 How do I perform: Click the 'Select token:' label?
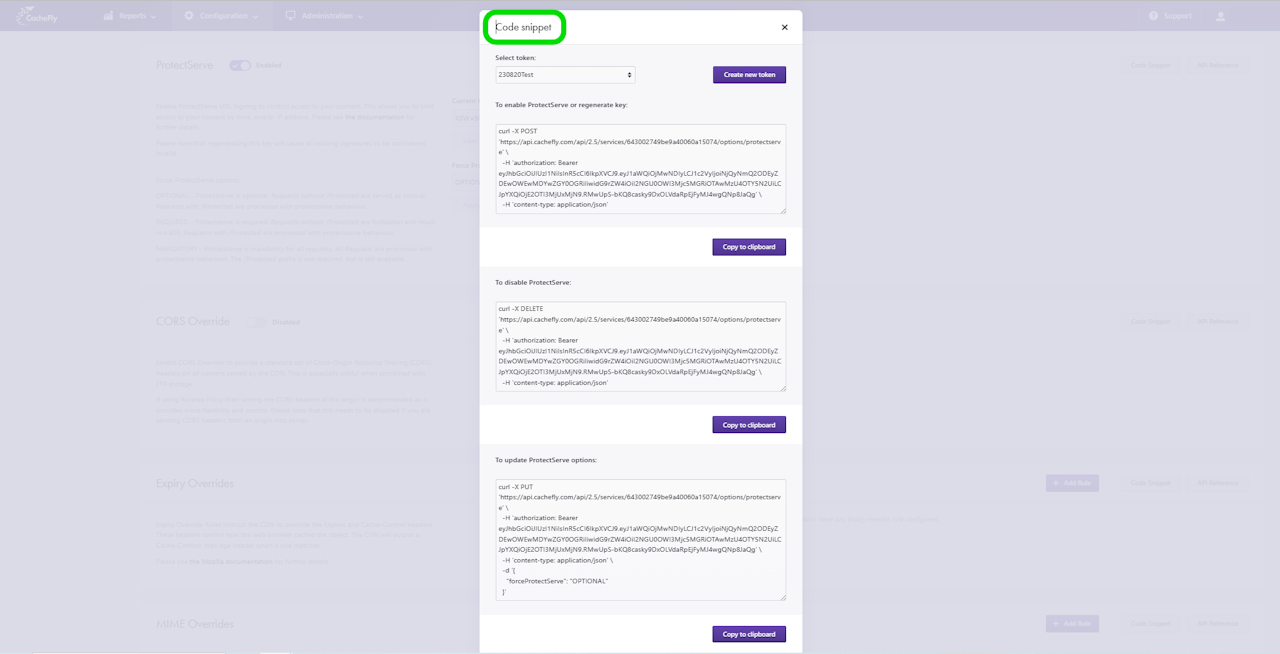516,58
